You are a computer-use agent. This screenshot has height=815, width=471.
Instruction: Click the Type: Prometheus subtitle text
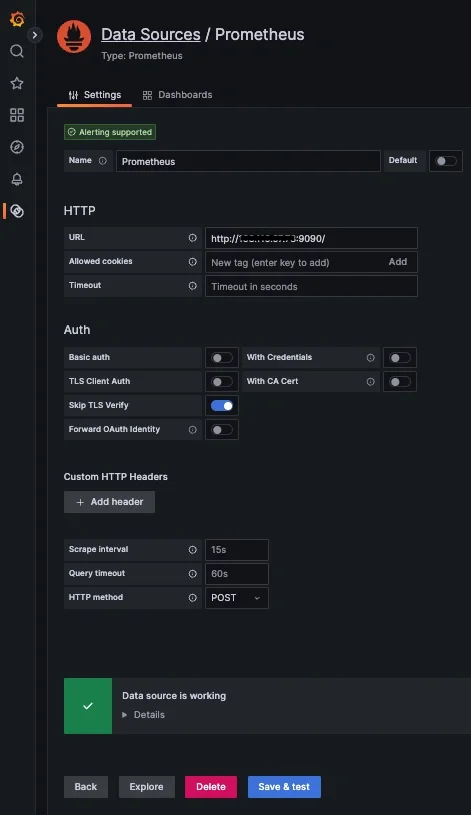coord(142,56)
